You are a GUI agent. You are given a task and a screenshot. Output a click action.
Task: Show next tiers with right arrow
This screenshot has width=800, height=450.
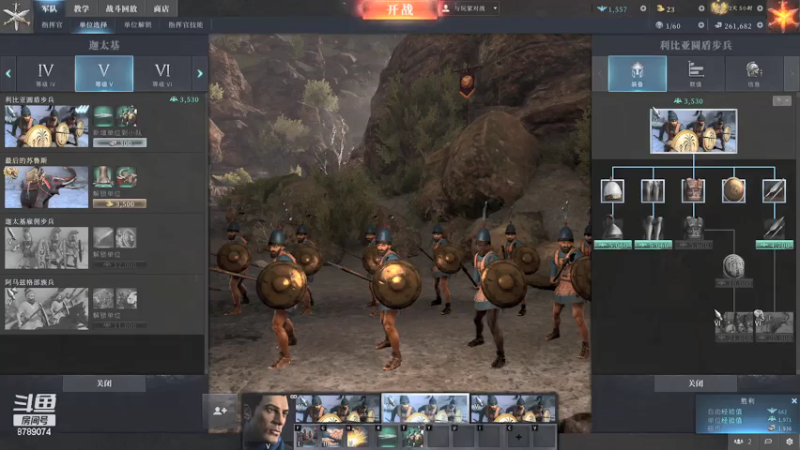click(199, 73)
